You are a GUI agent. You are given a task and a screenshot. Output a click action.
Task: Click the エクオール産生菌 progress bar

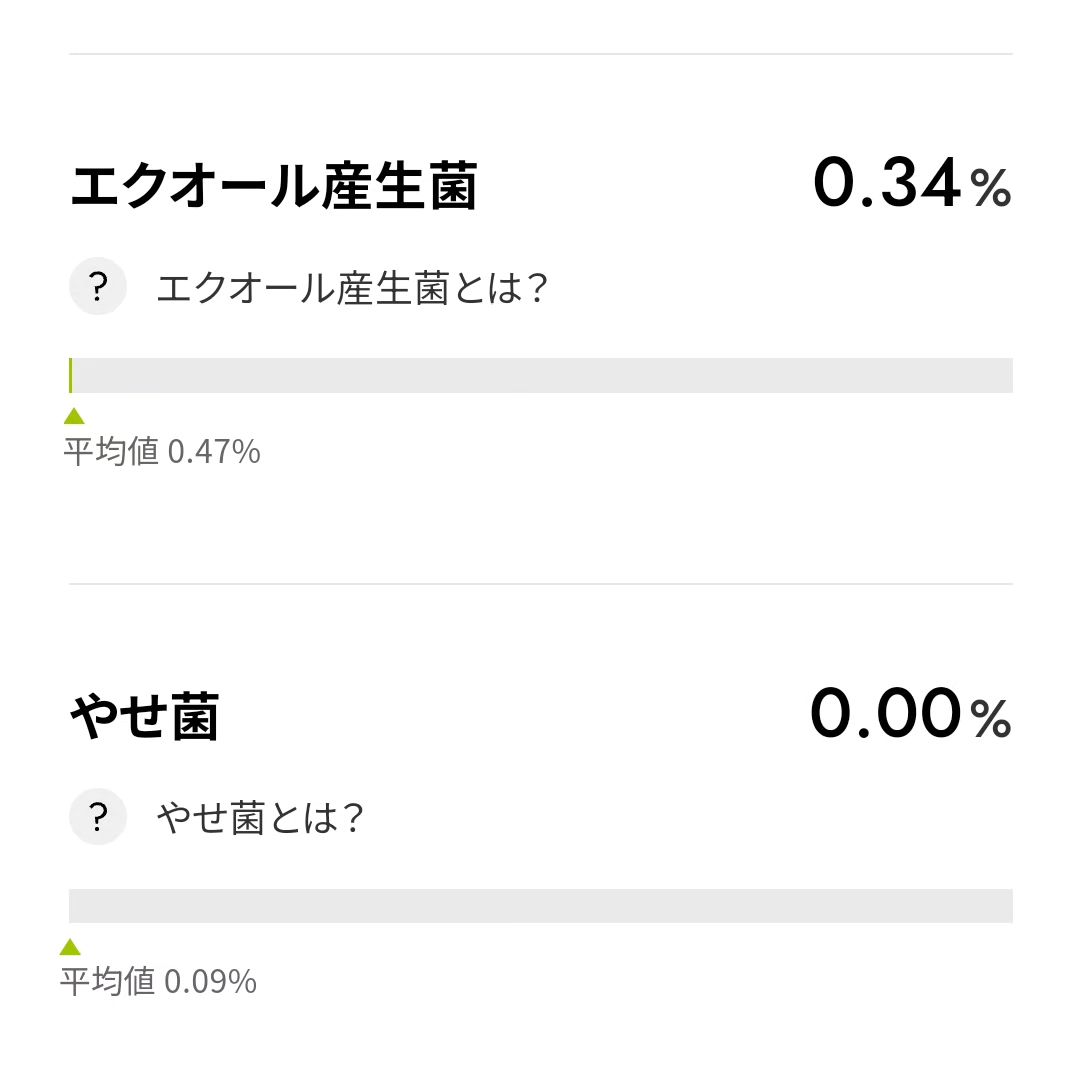click(541, 375)
